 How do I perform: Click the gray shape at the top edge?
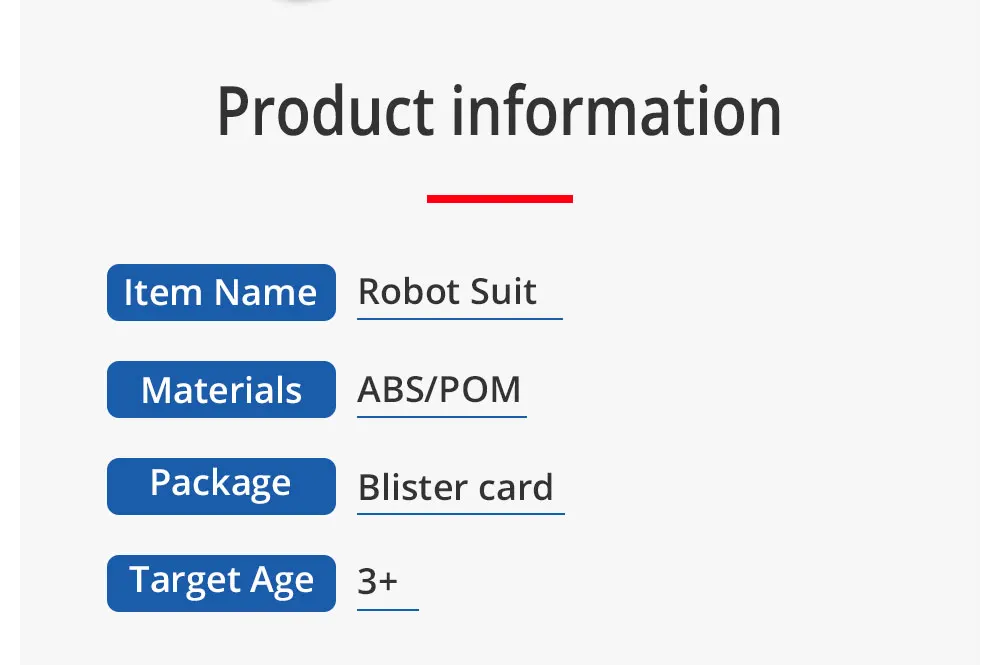click(x=300, y=2)
